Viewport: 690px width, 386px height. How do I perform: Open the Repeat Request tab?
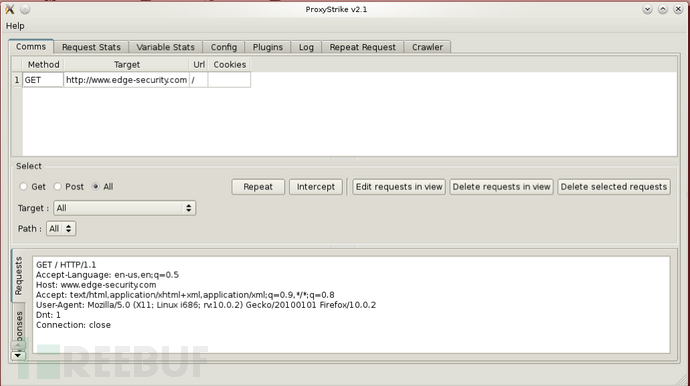coord(363,47)
